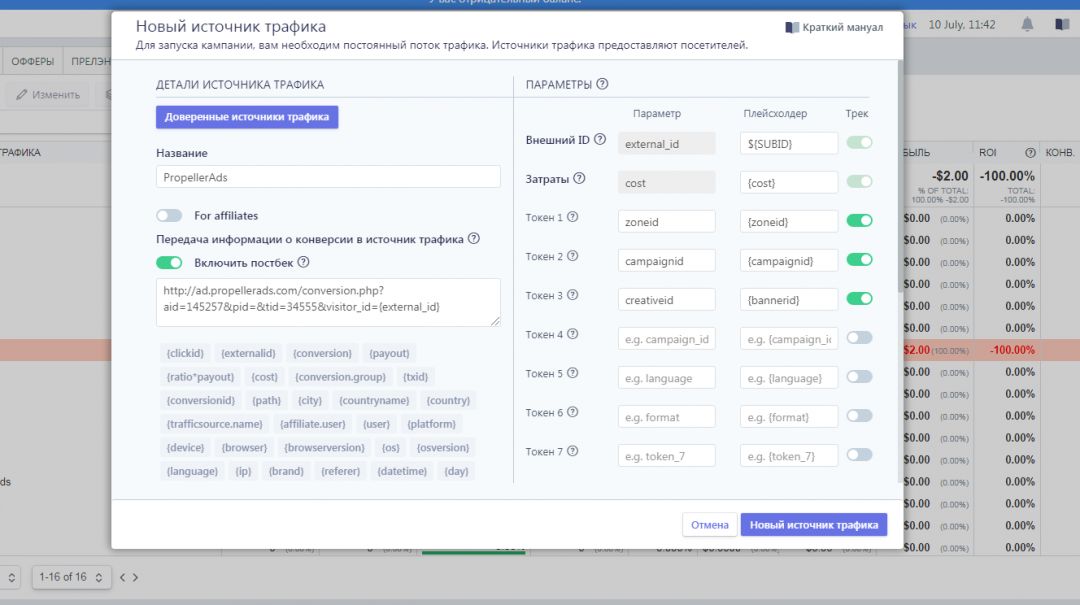
Task: Click help icon beside Внешний ID
Action: (x=600, y=140)
